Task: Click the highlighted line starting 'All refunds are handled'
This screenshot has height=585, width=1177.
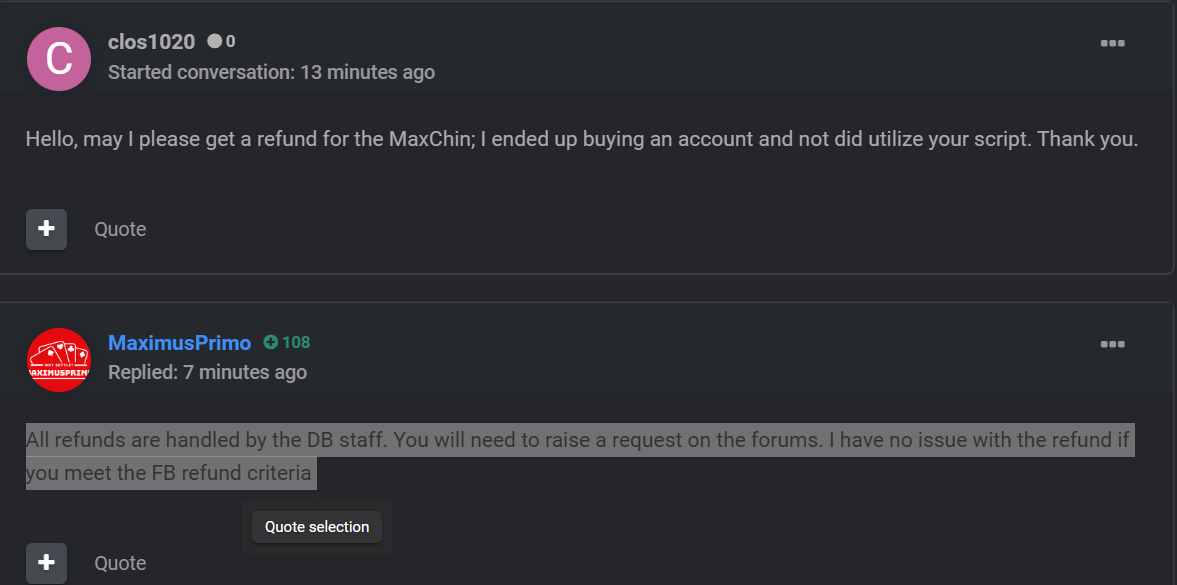Action: [579, 440]
